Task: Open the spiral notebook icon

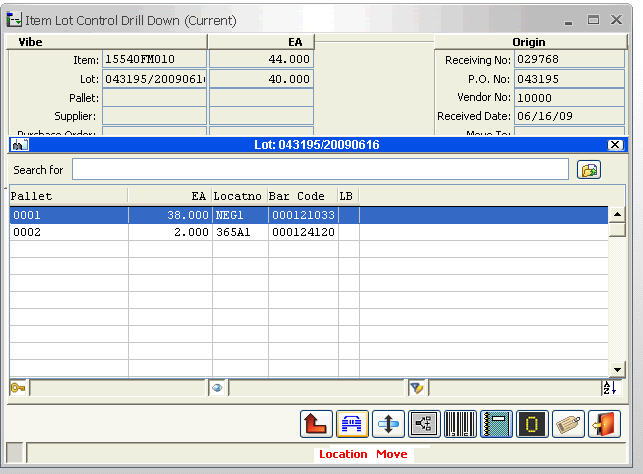Action: (496, 424)
